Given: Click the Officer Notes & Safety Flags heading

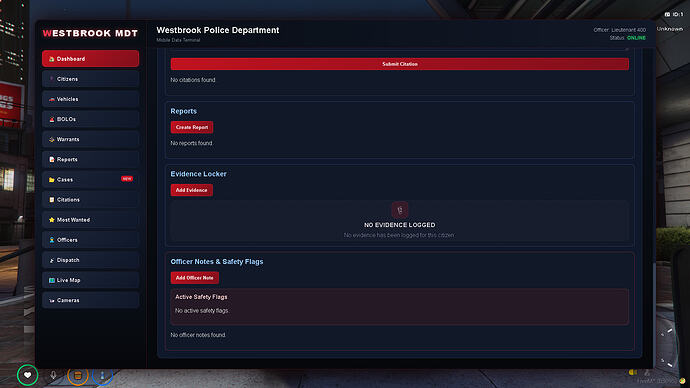Looking at the screenshot, I should click(x=217, y=261).
